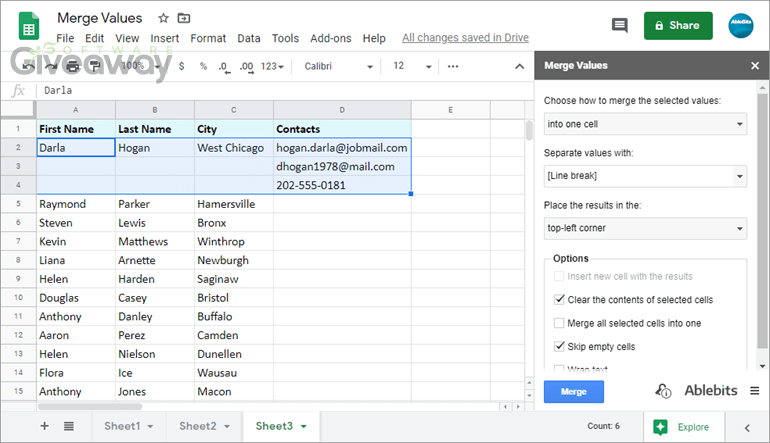Uncheck Clear the contents of selected cells
This screenshot has width=770, height=443.
[559, 299]
